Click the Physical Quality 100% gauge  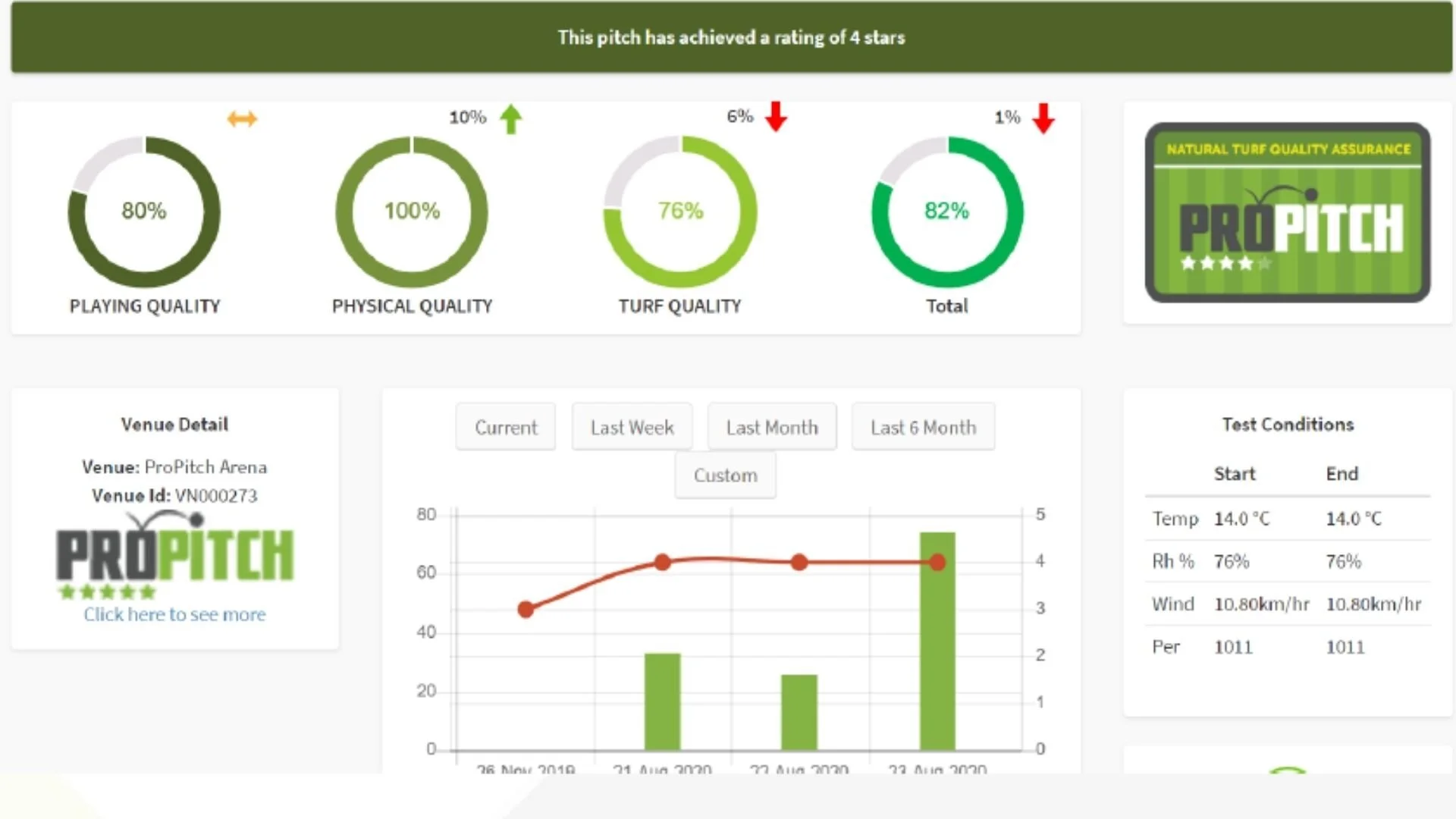pyautogui.click(x=412, y=212)
